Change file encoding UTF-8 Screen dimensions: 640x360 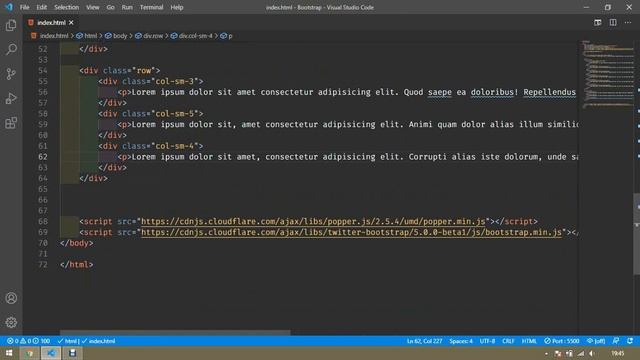487,341
